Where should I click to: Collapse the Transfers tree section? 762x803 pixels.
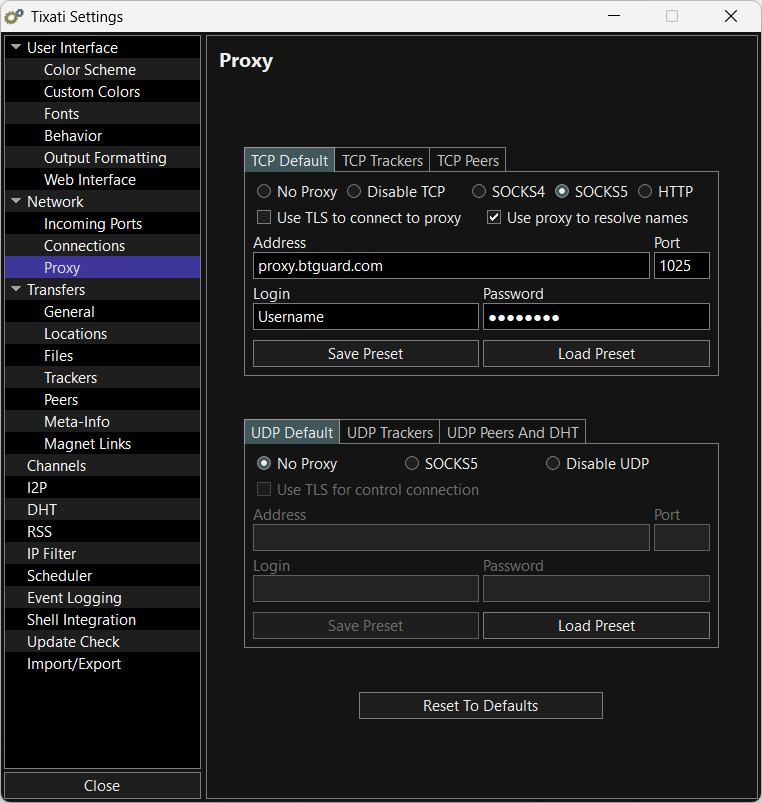[x=16, y=290]
